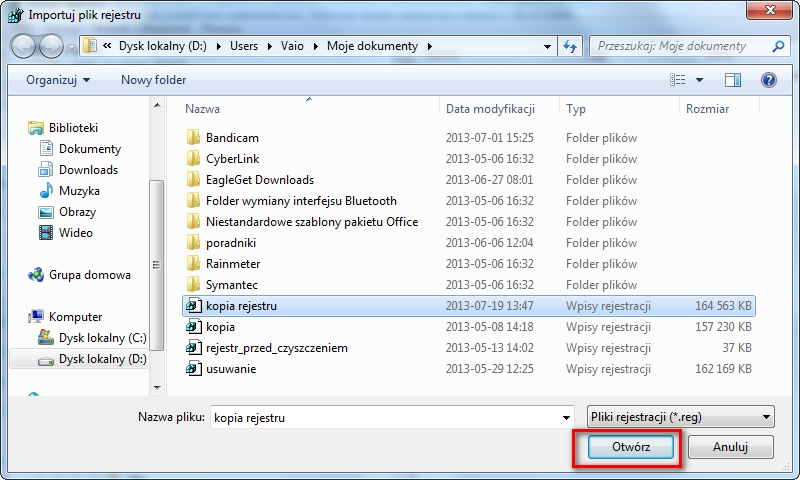Toggle the preview pane icon
This screenshot has height=480, width=800.
click(x=733, y=80)
